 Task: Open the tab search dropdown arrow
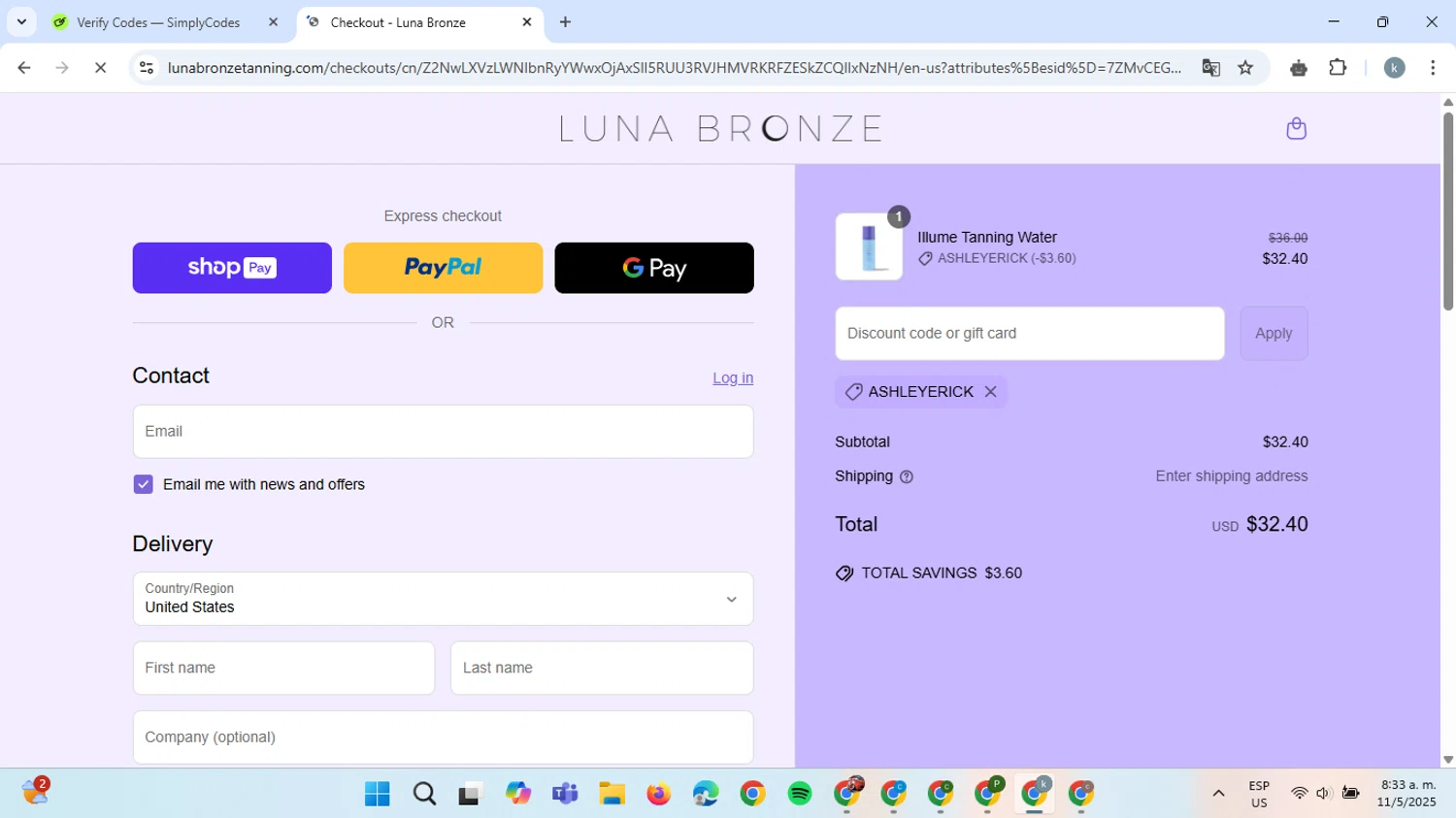point(21,22)
